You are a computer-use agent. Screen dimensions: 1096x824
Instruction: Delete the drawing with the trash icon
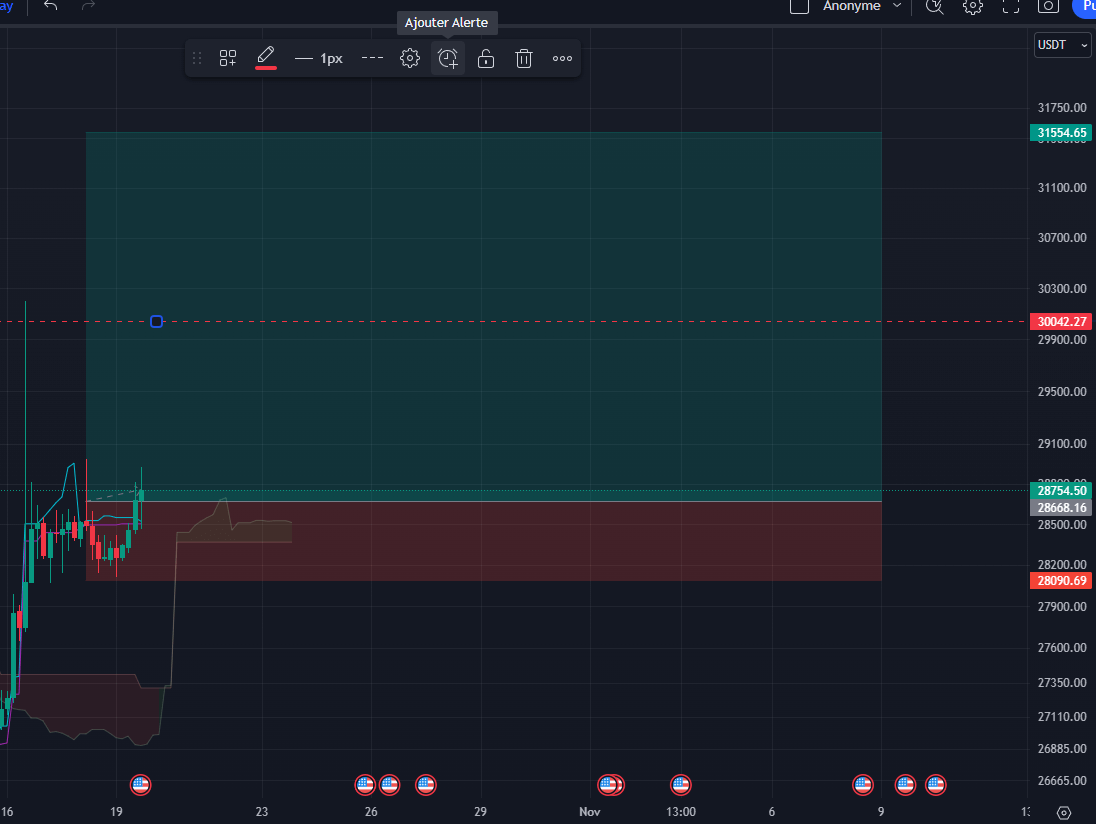[523, 58]
